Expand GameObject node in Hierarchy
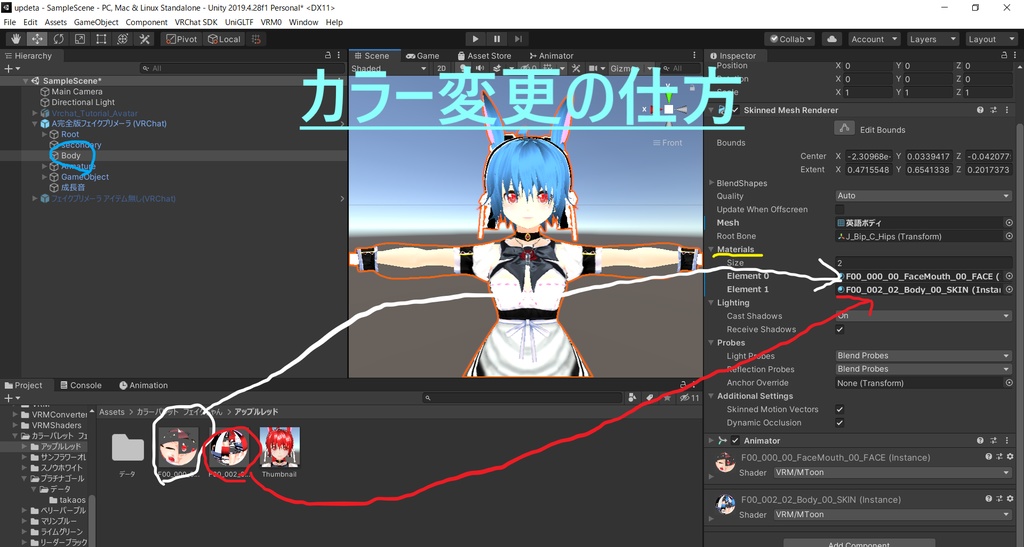This screenshot has height=547, width=1024. pyautogui.click(x=45, y=177)
